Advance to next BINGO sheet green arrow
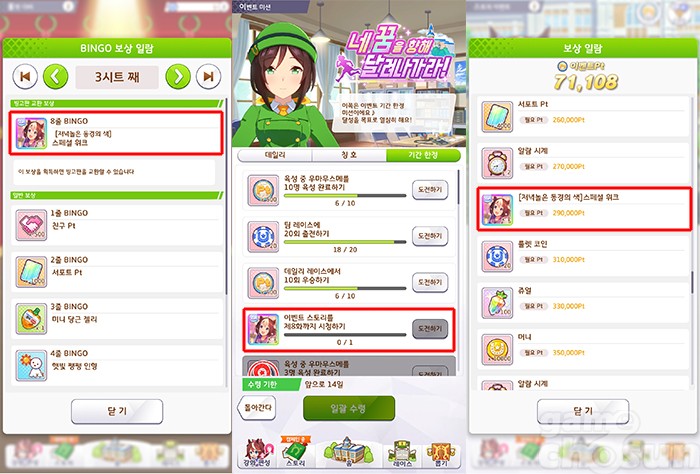This screenshot has height=474, width=700. point(178,77)
